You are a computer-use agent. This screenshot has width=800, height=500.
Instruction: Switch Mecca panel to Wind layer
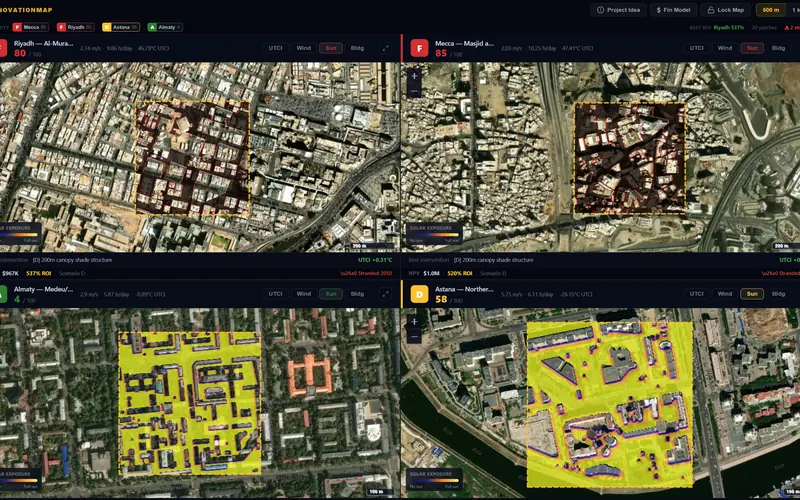coord(725,48)
